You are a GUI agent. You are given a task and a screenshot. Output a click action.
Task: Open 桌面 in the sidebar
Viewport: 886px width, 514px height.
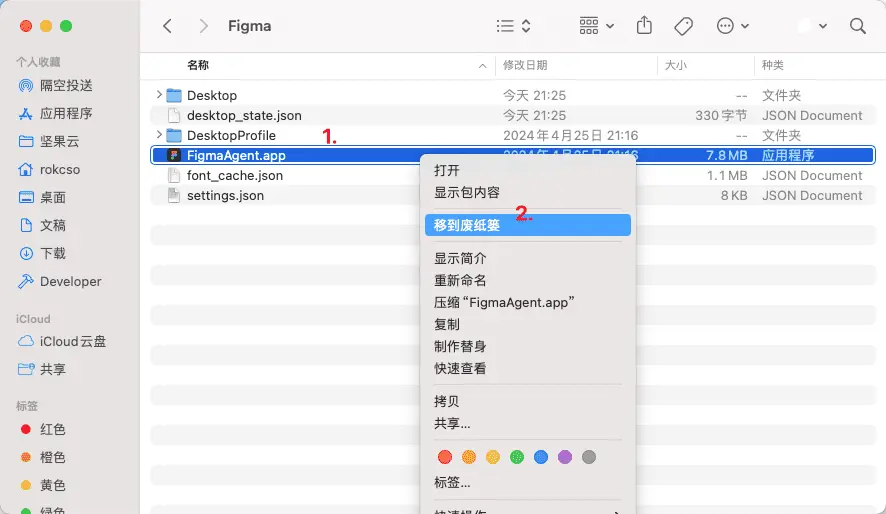(42, 197)
